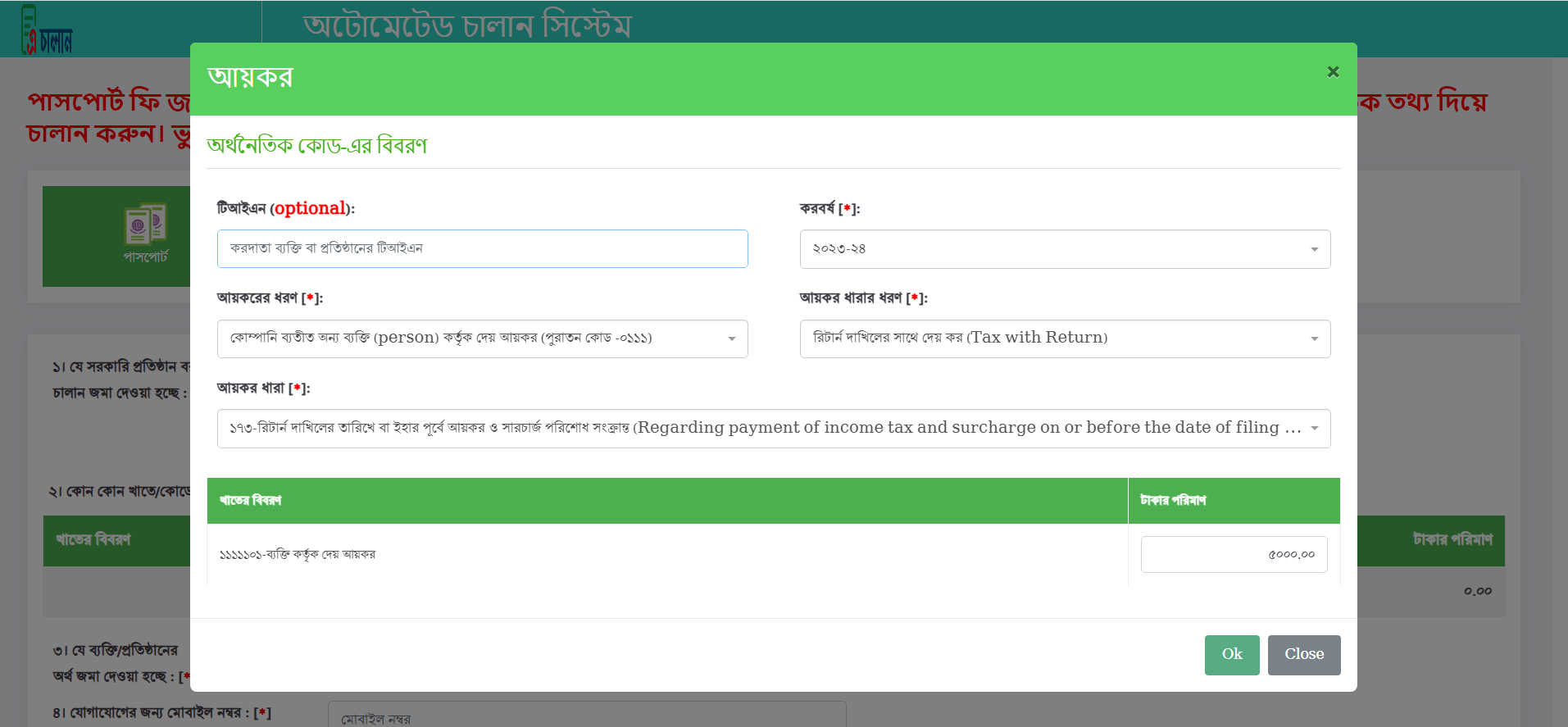The image size is (1568, 727).
Task: Close the আয়কর dialog with the X icon
Action: pyautogui.click(x=1333, y=72)
